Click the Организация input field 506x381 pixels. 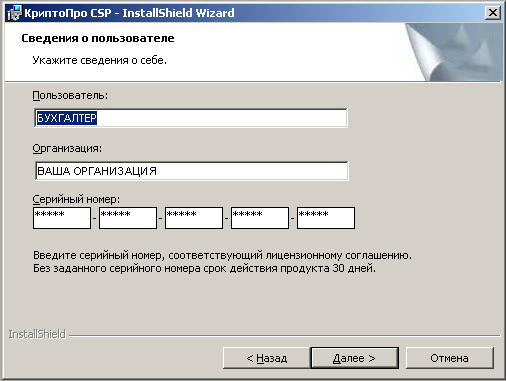[191, 171]
